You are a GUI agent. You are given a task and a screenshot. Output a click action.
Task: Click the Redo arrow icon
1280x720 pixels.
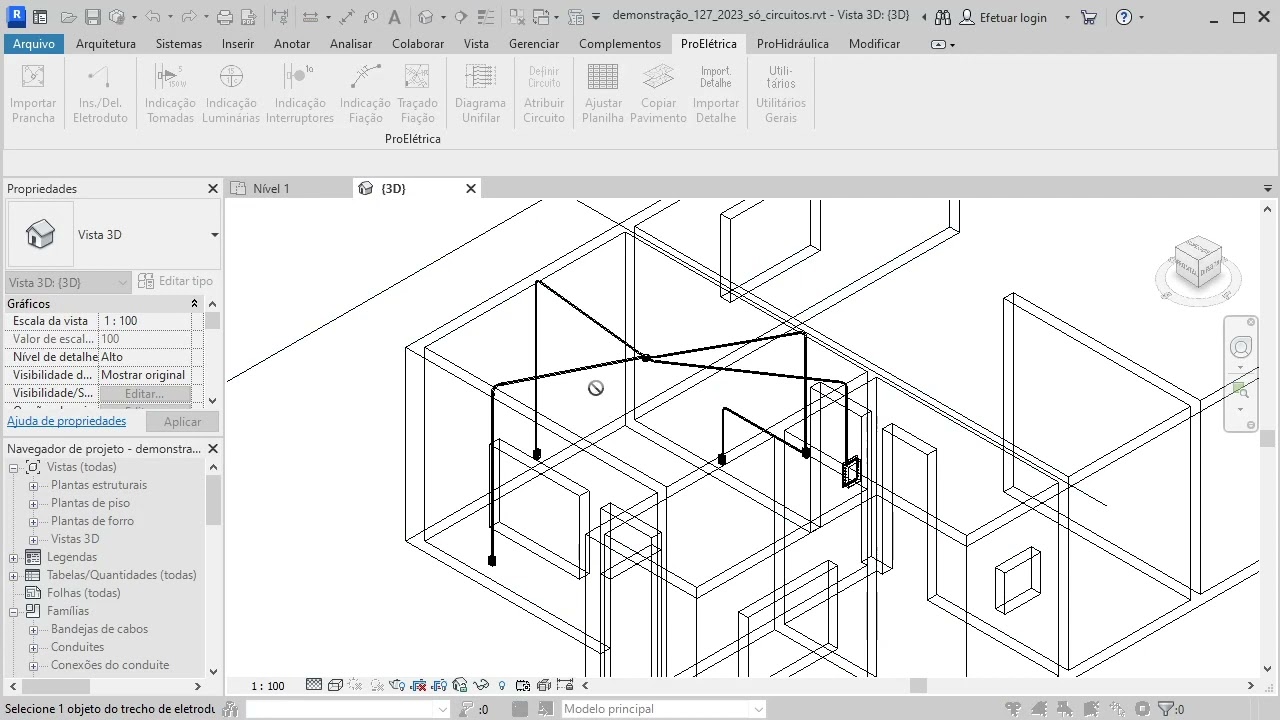coord(187,17)
